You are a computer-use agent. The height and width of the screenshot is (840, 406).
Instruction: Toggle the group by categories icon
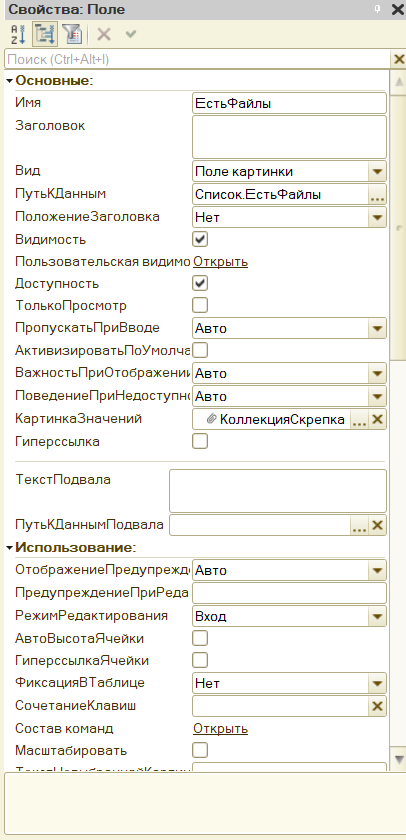[x=45, y=35]
